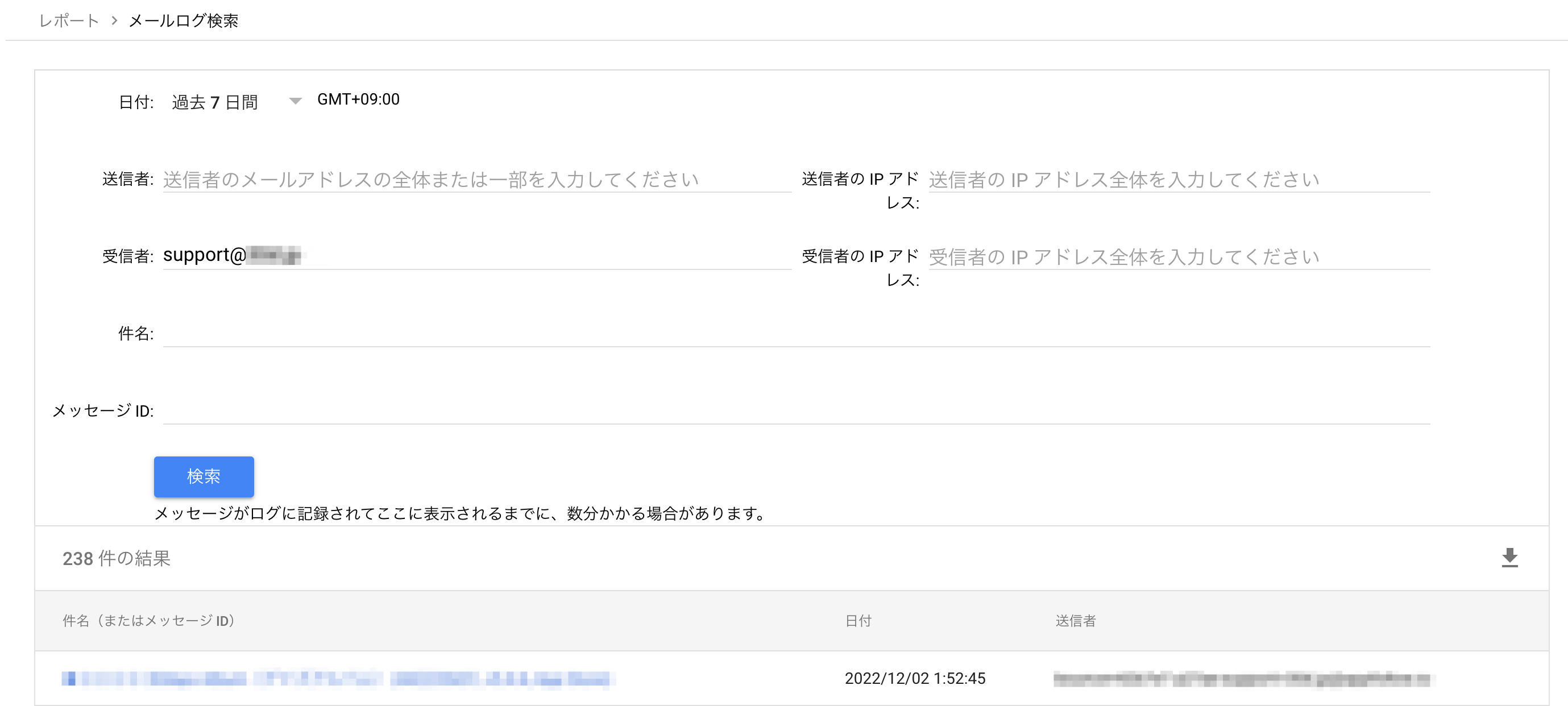Expand the date selection triangle
The image size is (1568, 706).
[296, 101]
